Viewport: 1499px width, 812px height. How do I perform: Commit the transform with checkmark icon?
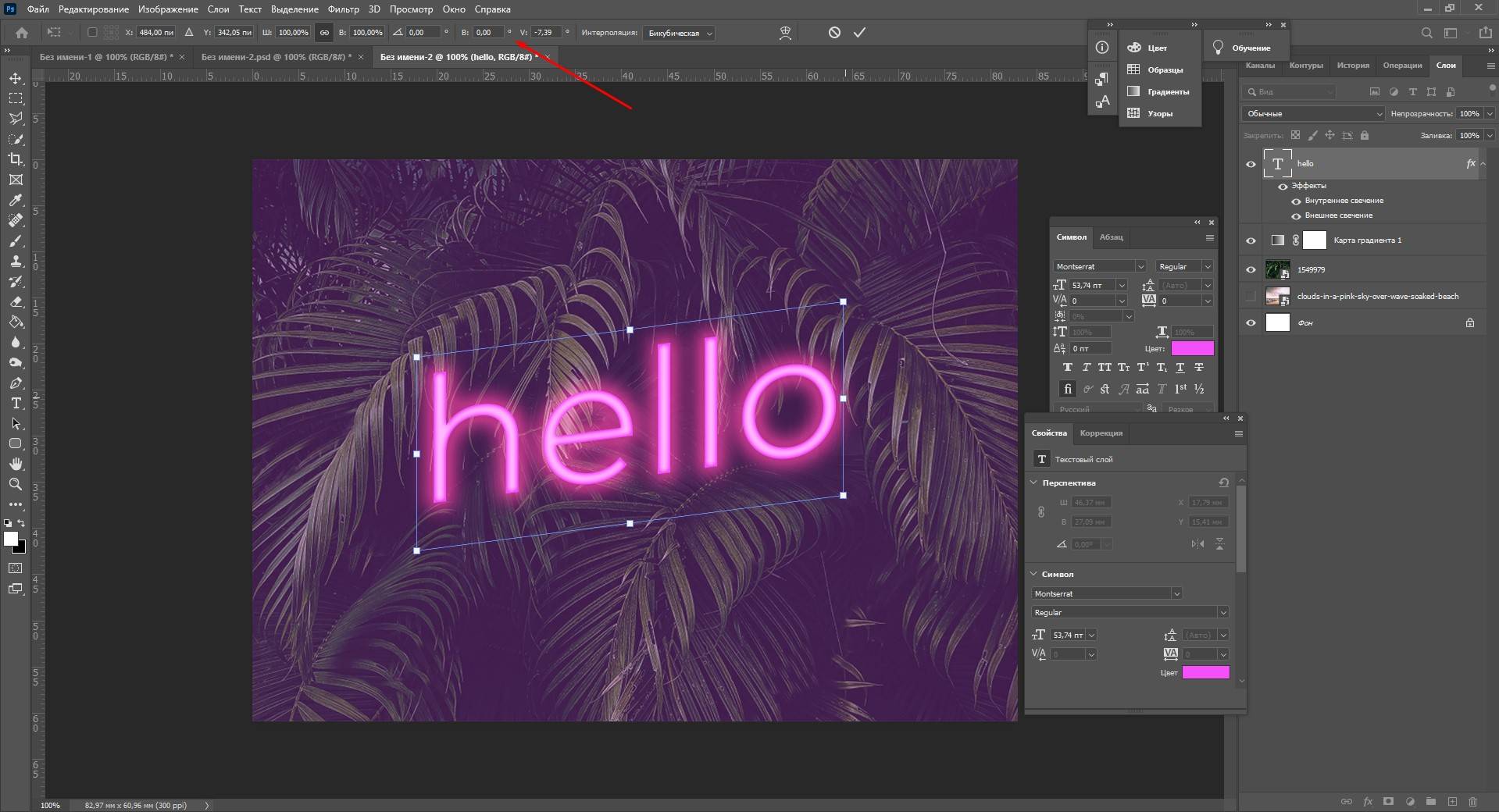pyautogui.click(x=859, y=33)
